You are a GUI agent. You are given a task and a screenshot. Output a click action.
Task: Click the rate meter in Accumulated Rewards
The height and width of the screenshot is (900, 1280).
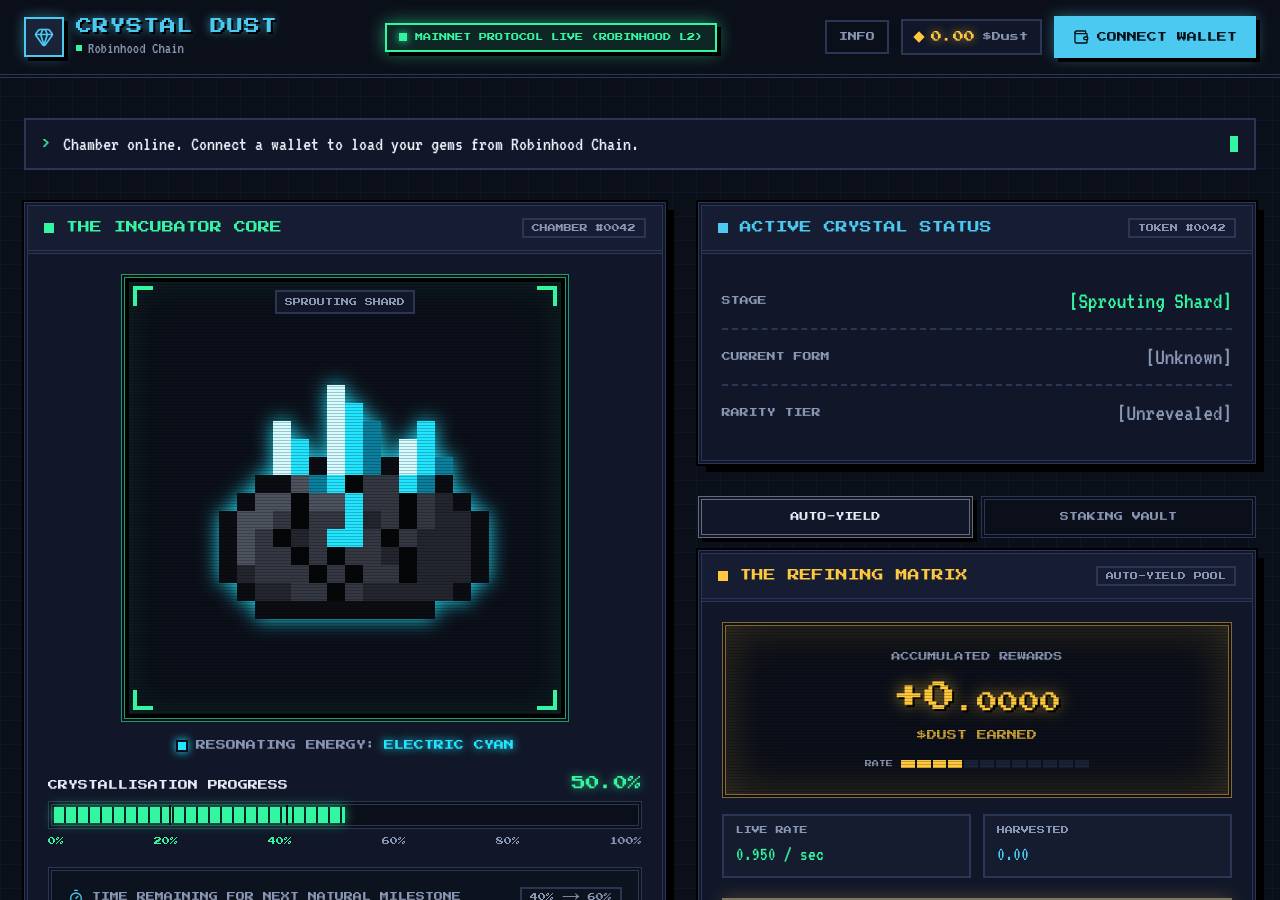pyautogui.click(x=995, y=764)
